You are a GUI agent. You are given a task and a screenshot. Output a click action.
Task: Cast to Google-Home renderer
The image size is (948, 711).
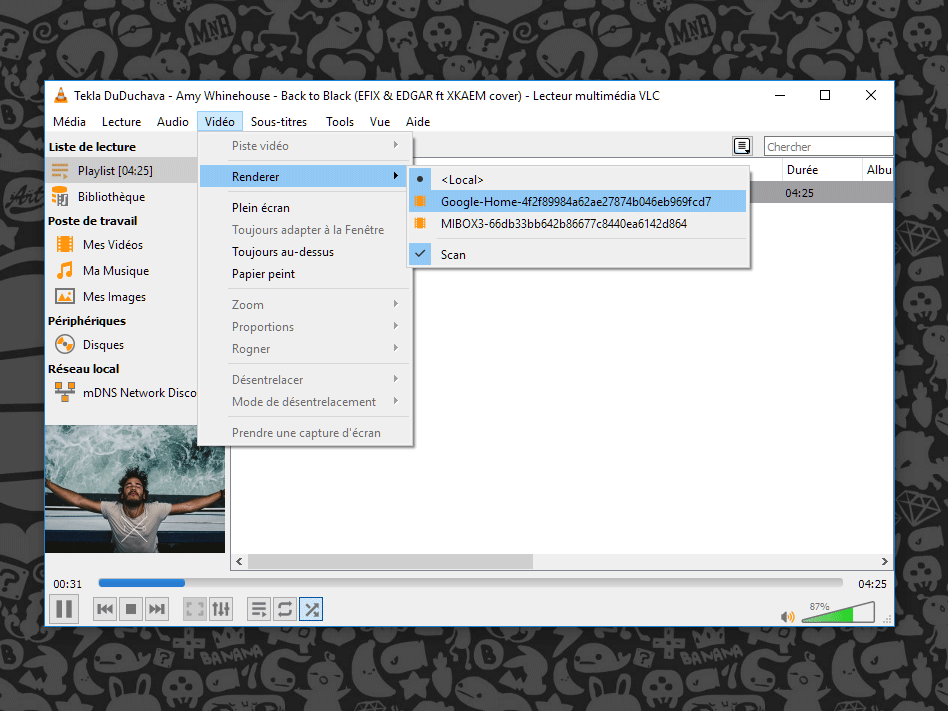tap(579, 201)
